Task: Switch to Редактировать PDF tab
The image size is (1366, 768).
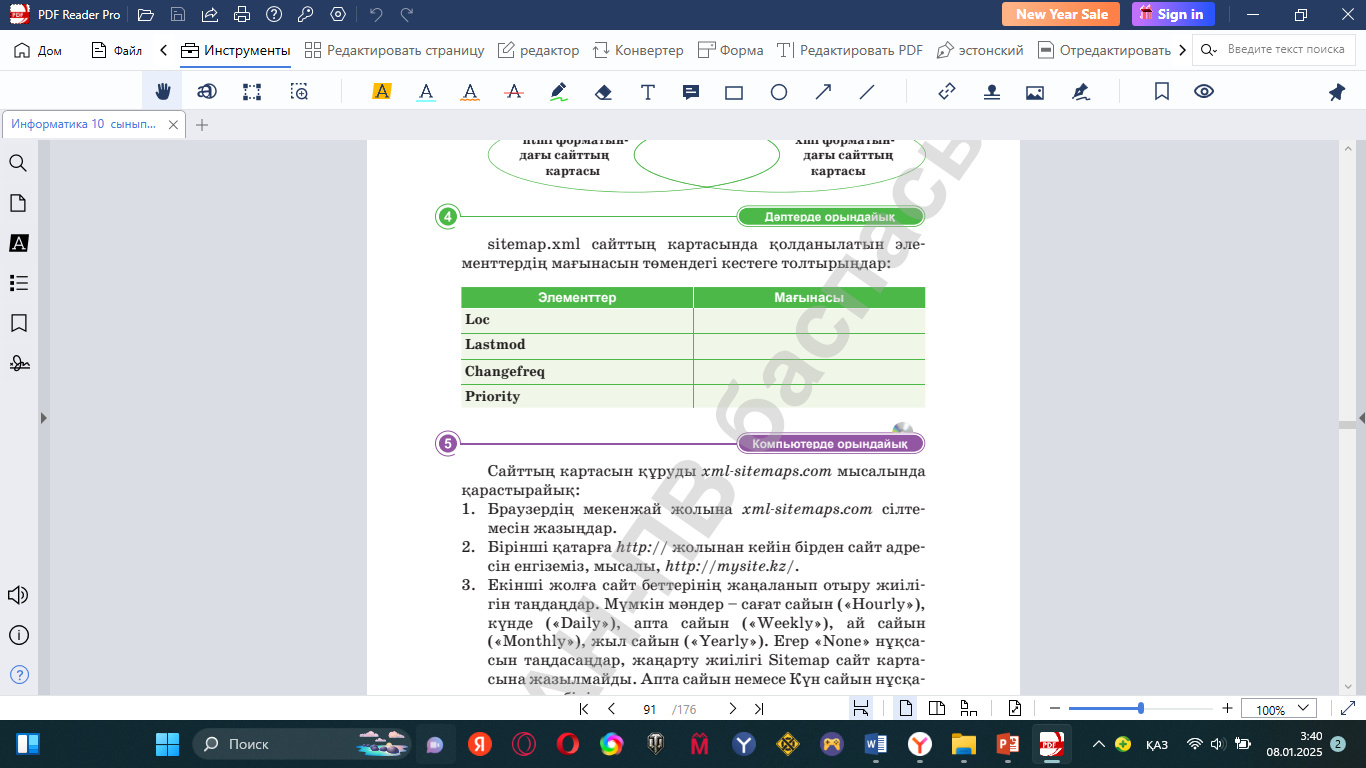Action: tap(850, 50)
